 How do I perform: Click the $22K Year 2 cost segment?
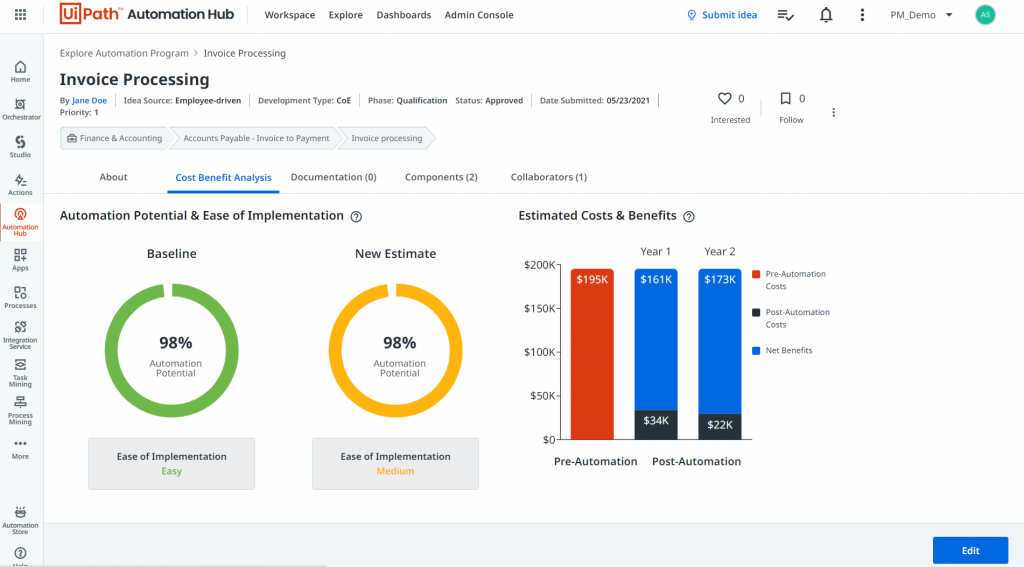720,427
